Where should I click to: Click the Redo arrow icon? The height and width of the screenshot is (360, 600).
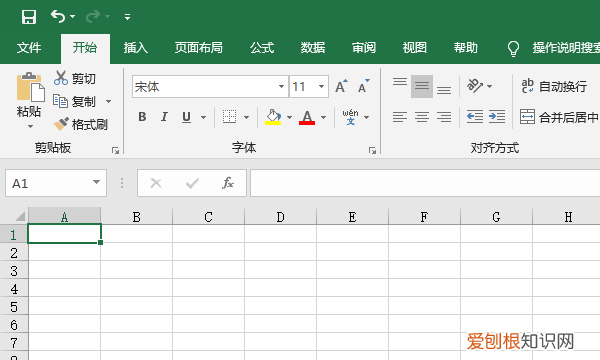[x=93, y=16]
